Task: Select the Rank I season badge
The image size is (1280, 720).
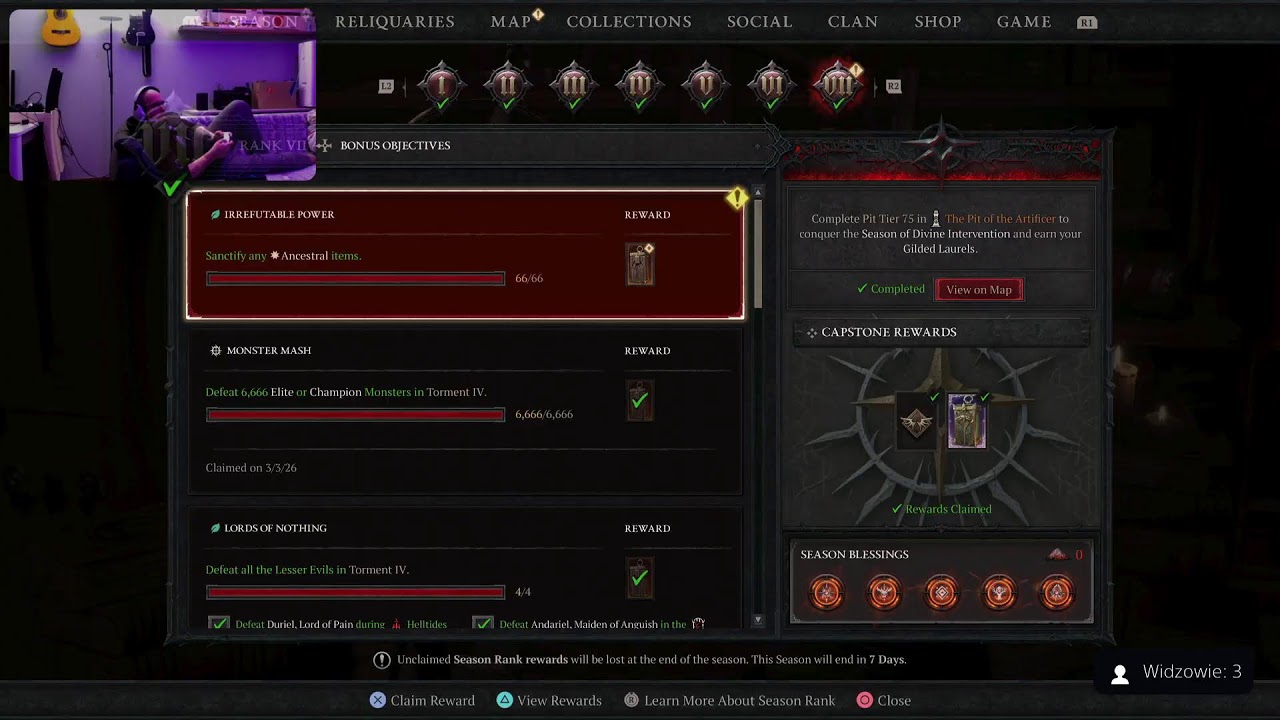Action: click(x=441, y=86)
